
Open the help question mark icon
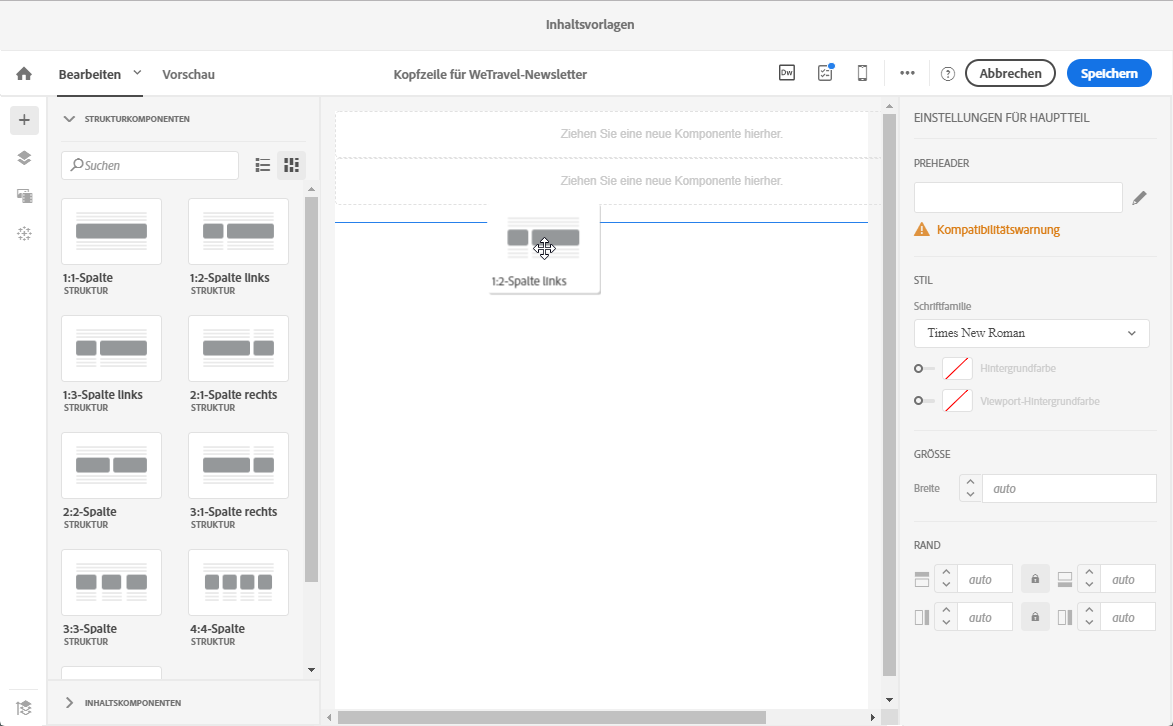[948, 74]
